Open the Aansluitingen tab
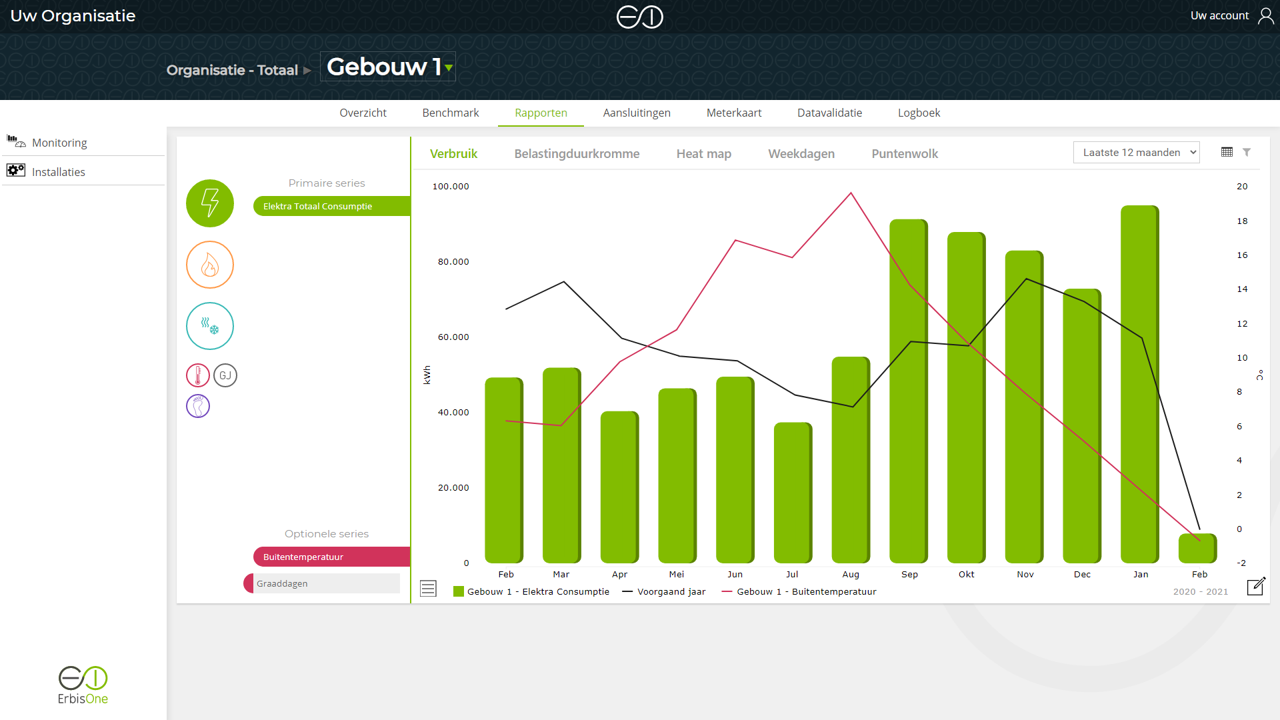1280x720 pixels. coord(636,113)
